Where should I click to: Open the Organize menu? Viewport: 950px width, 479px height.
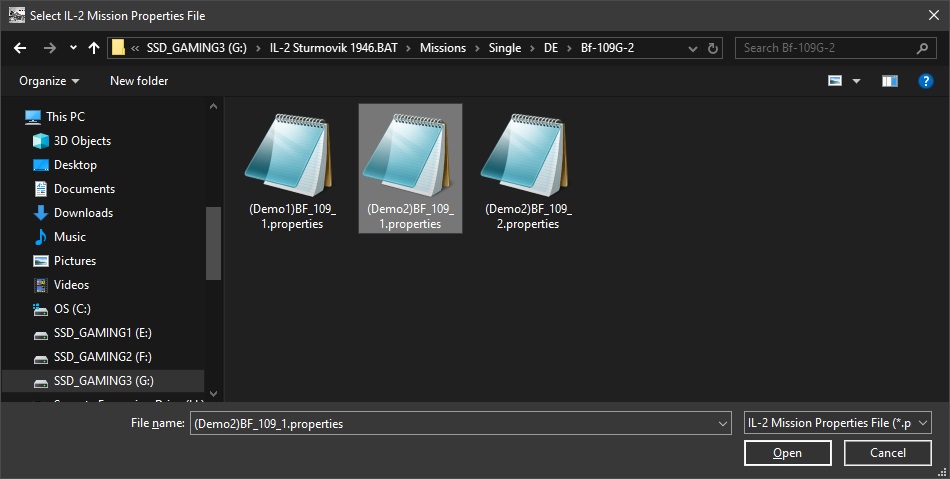[x=49, y=81]
